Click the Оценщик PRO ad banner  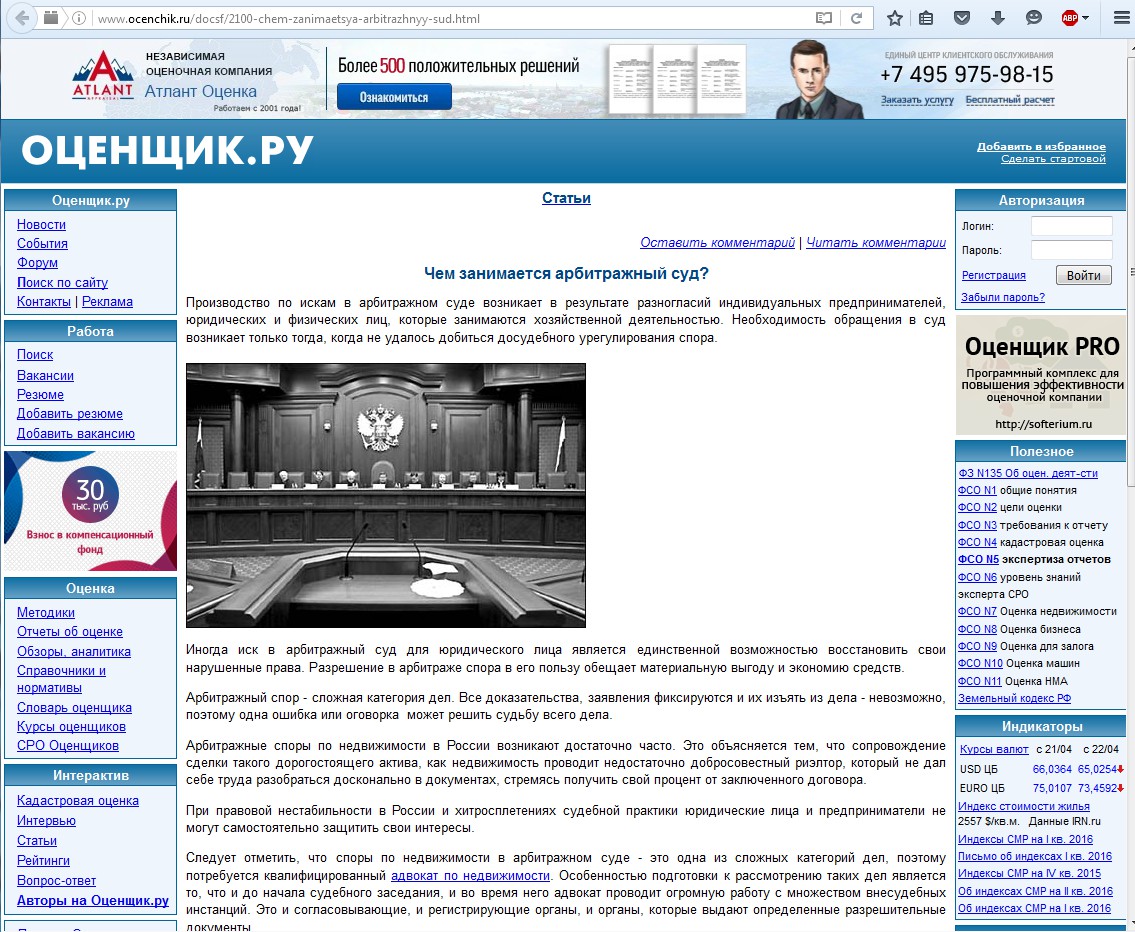tap(1041, 375)
